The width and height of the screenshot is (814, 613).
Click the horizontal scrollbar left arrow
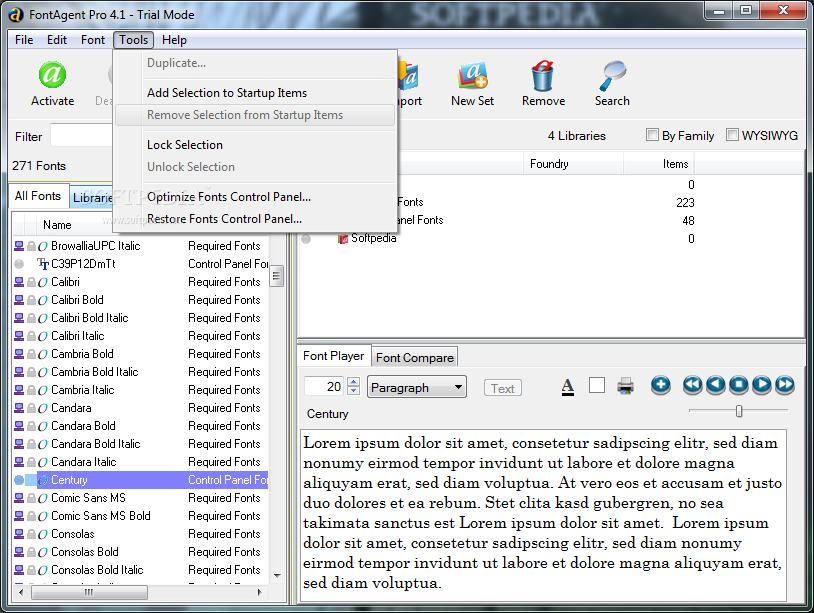coord(21,592)
